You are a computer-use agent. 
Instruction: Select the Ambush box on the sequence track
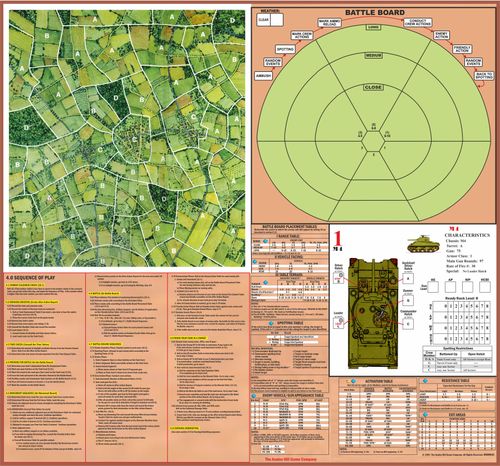[x=263, y=76]
